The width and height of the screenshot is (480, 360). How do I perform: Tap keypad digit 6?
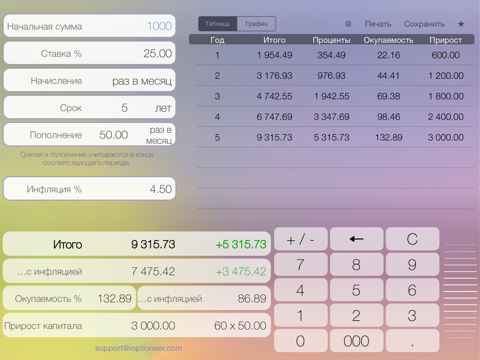tap(412, 290)
